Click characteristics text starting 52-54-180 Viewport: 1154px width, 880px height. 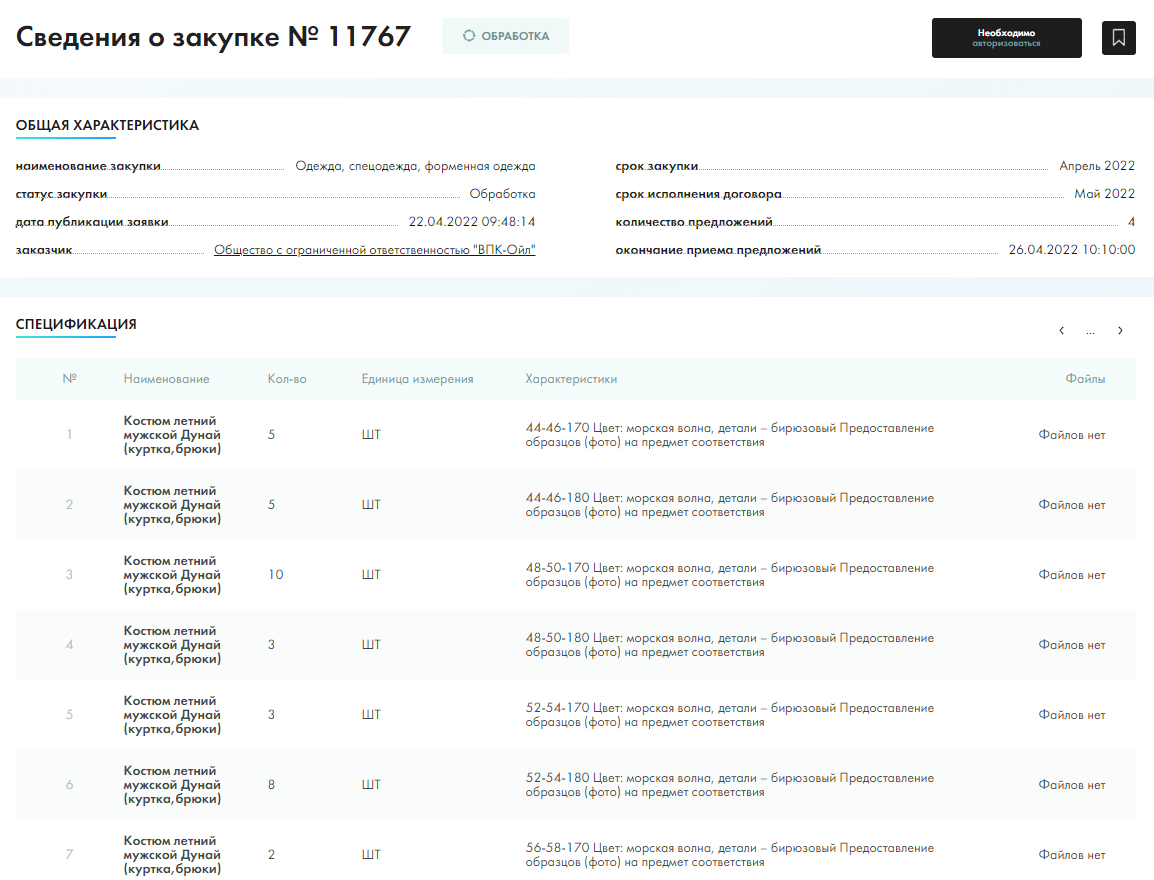pyautogui.click(x=729, y=784)
